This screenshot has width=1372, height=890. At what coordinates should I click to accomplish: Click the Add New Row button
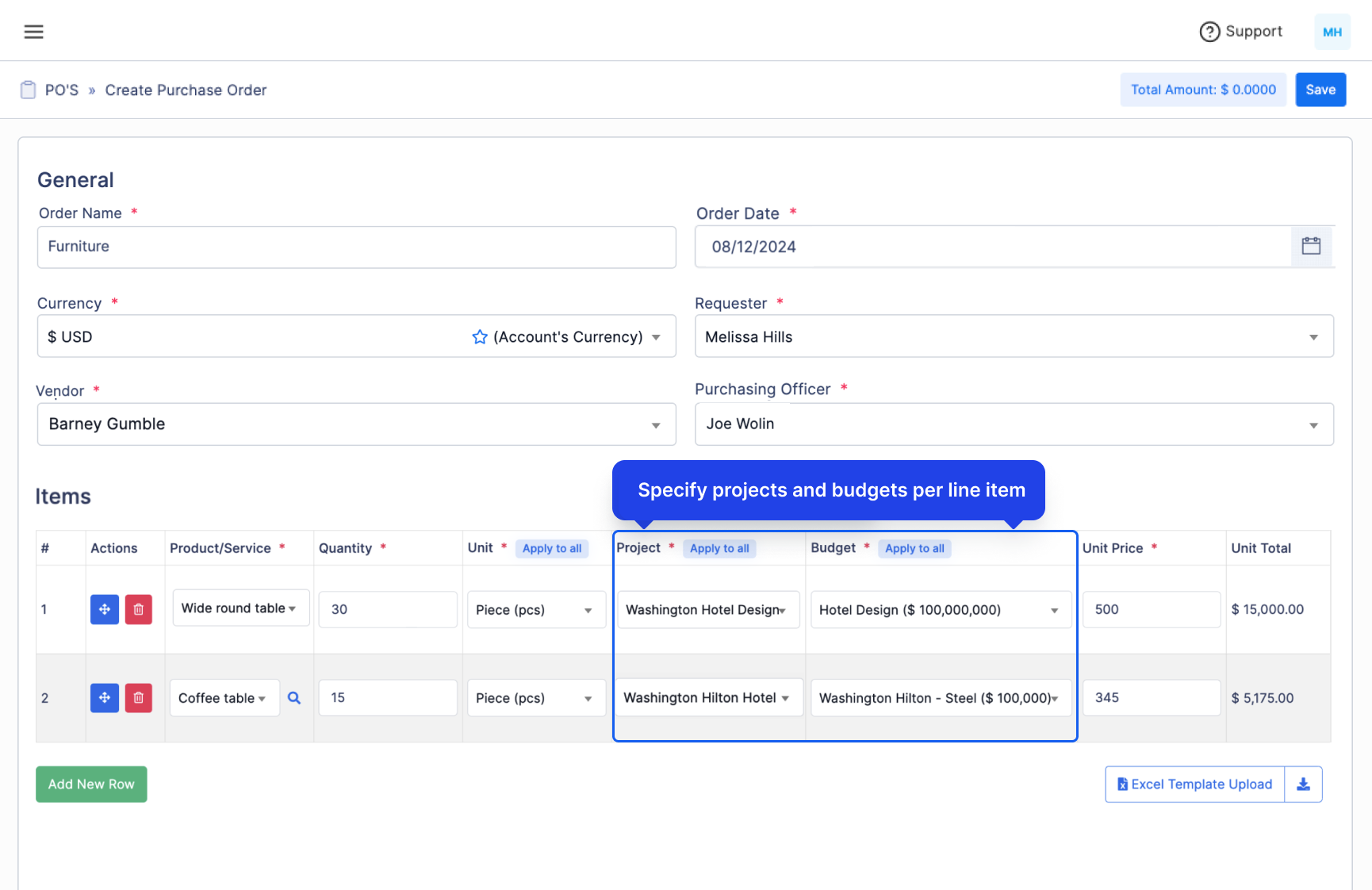pyautogui.click(x=90, y=784)
